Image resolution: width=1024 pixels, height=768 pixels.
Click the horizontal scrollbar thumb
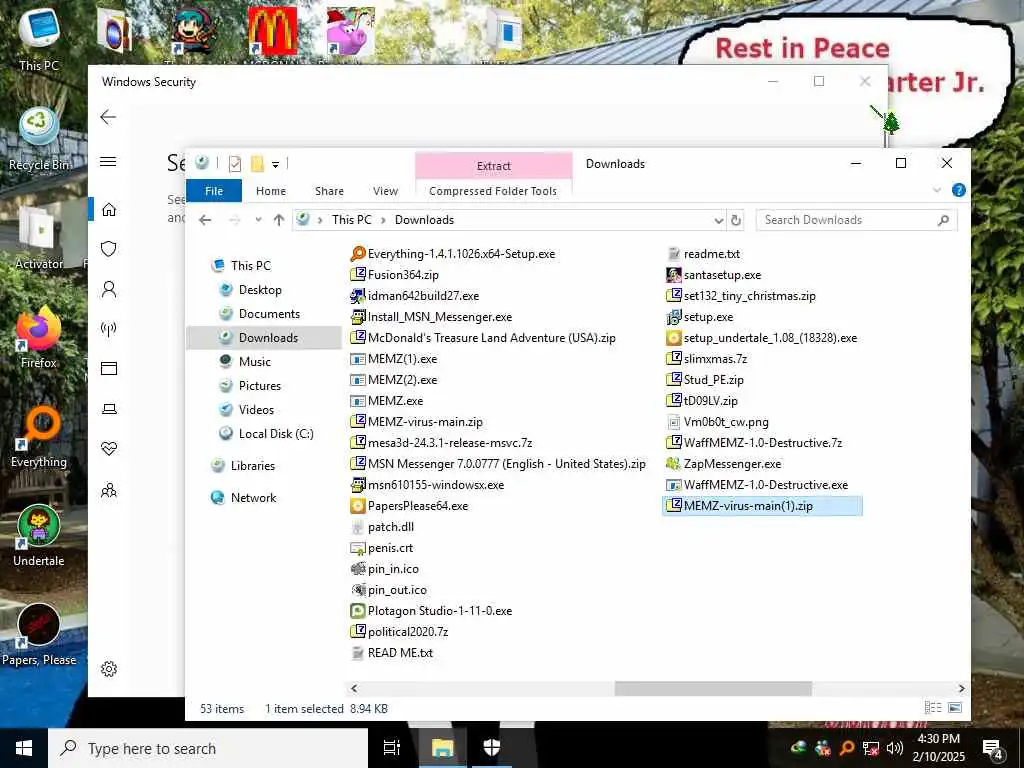tap(713, 688)
